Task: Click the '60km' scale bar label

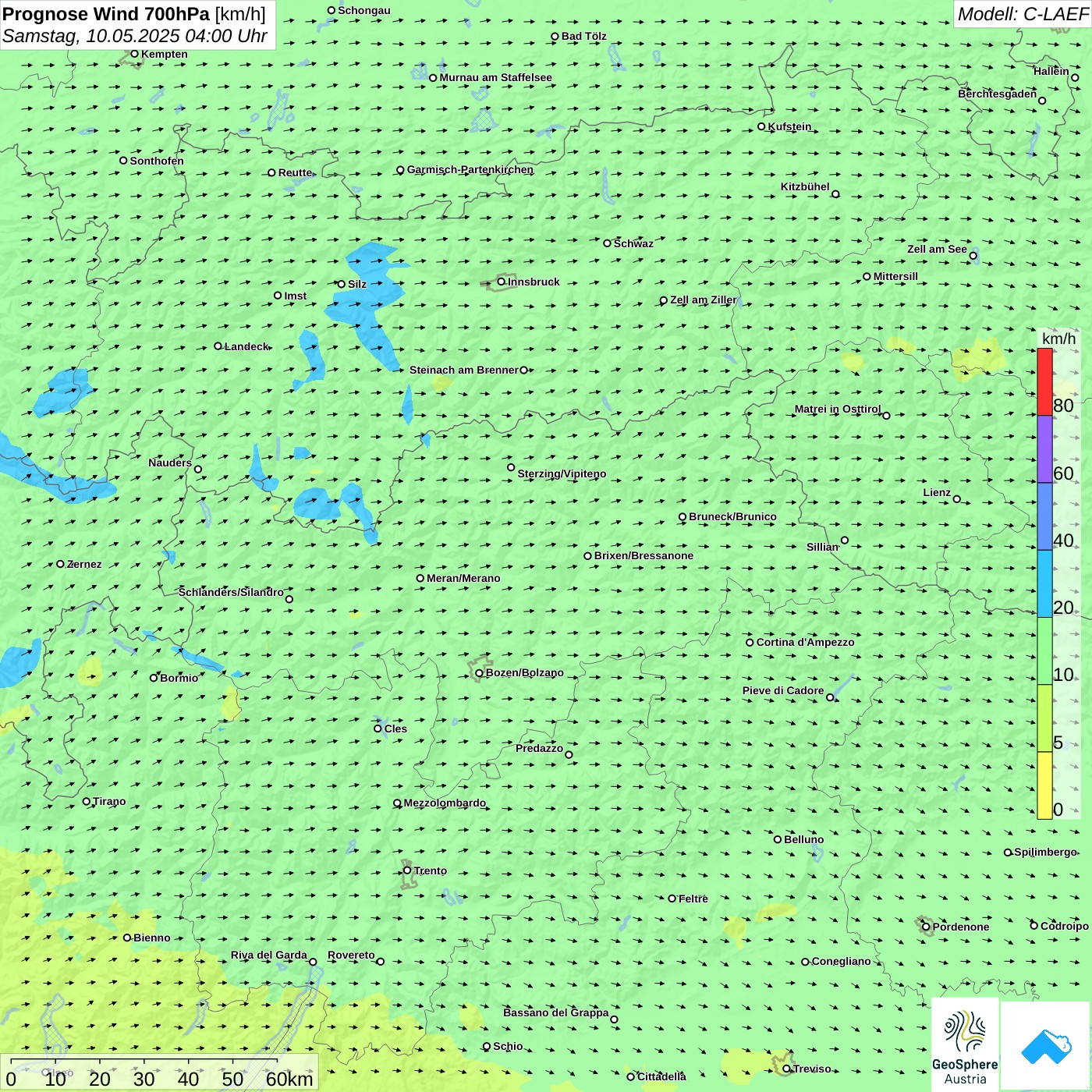Action: (x=289, y=1079)
